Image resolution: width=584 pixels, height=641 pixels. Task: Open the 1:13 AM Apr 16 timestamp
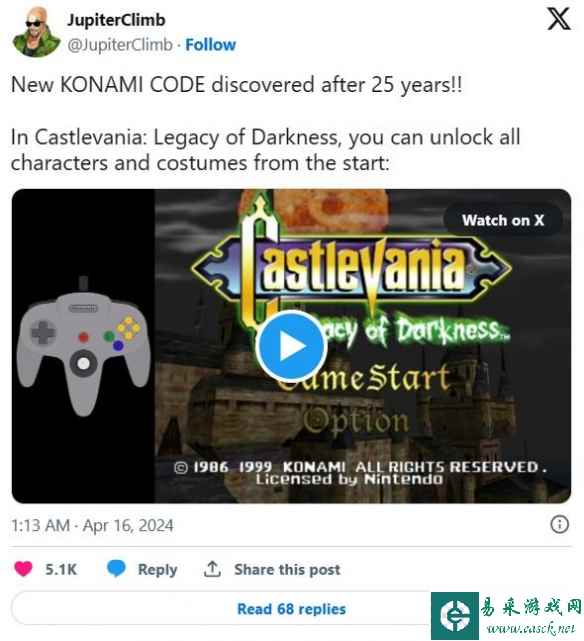click(92, 525)
